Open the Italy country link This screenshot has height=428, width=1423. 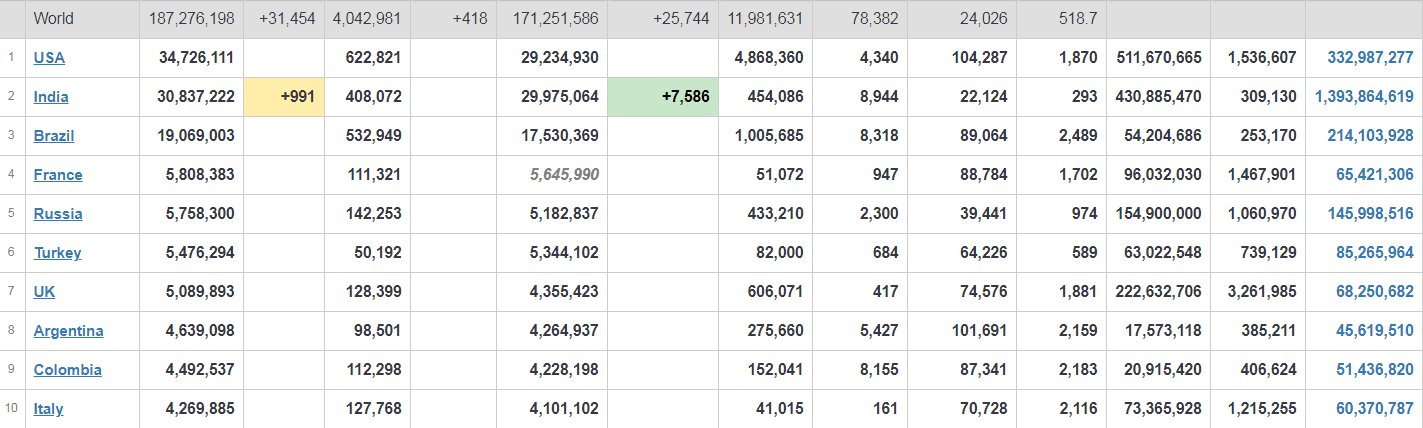click(x=49, y=409)
